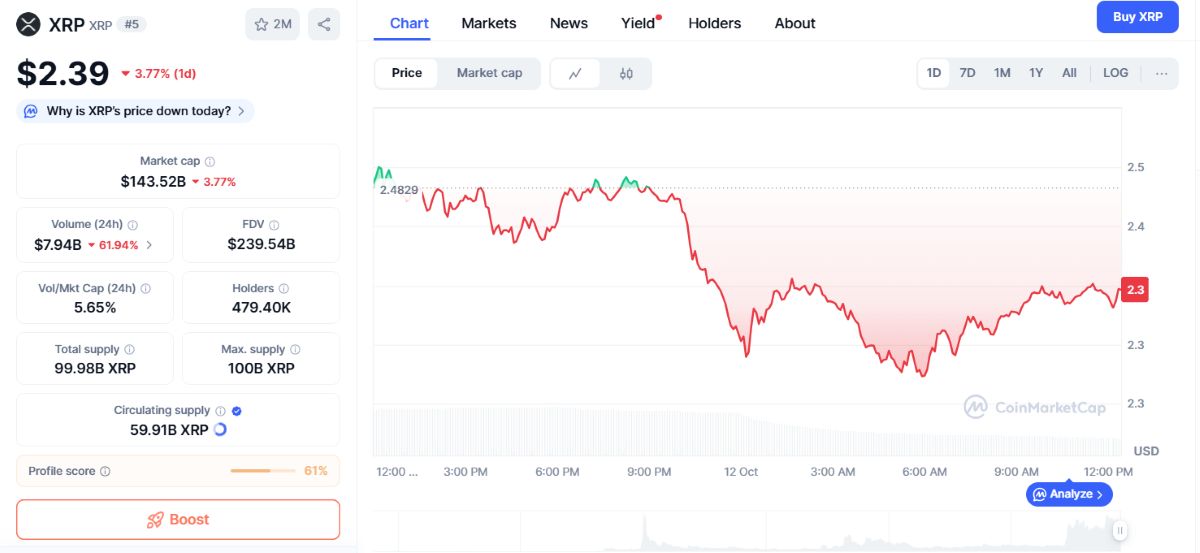This screenshot has width=1200, height=553.
Task: Click the XRP coin logo icon
Action: [x=29, y=24]
